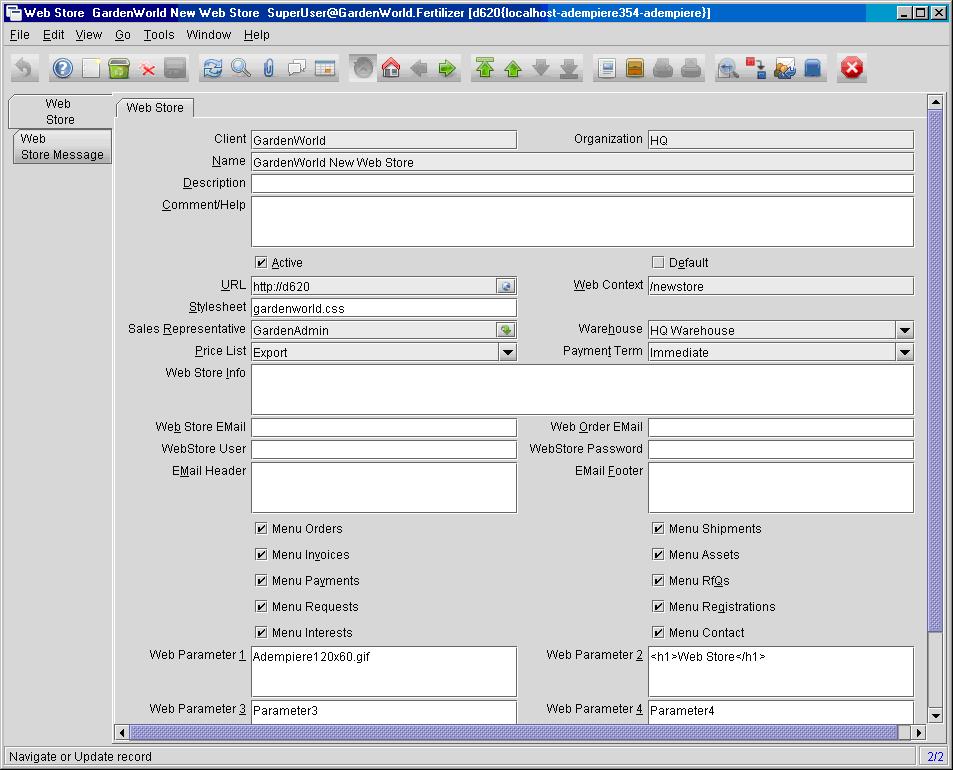The image size is (953, 770).
Task: Click the Undo changes toolbar icon
Action: (24, 68)
